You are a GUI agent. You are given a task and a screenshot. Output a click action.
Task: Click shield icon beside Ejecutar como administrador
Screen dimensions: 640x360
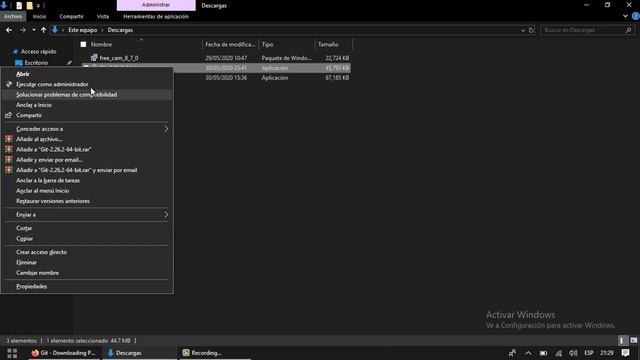point(9,84)
